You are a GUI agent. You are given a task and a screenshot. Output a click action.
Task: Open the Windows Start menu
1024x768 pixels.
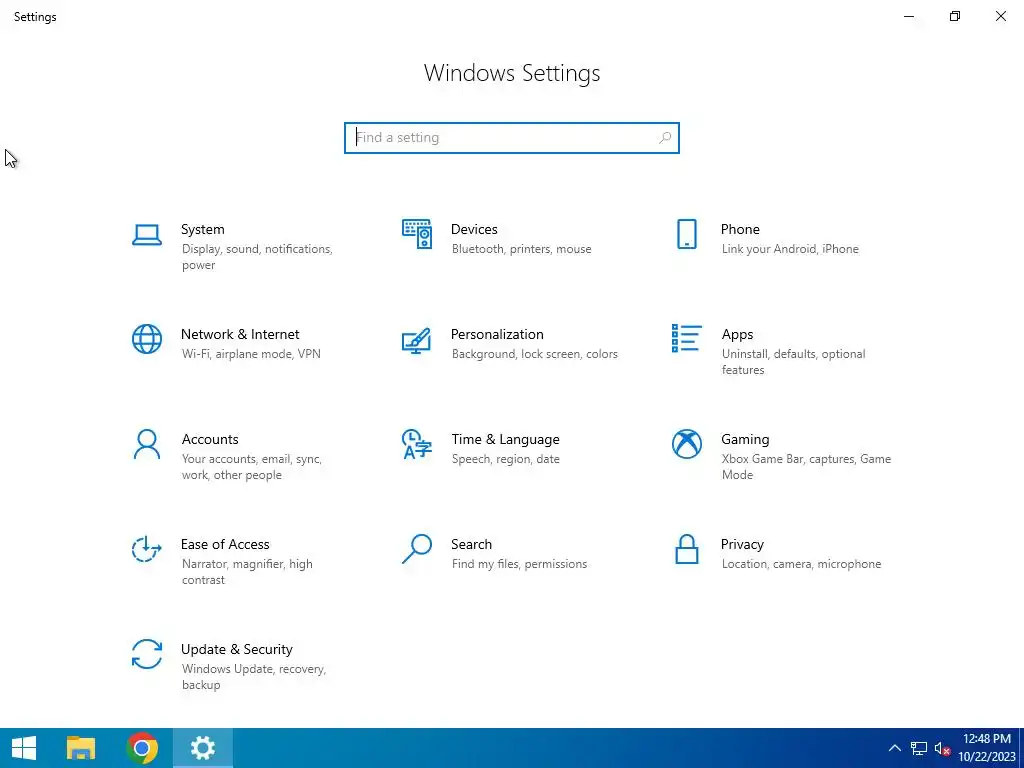(24, 748)
